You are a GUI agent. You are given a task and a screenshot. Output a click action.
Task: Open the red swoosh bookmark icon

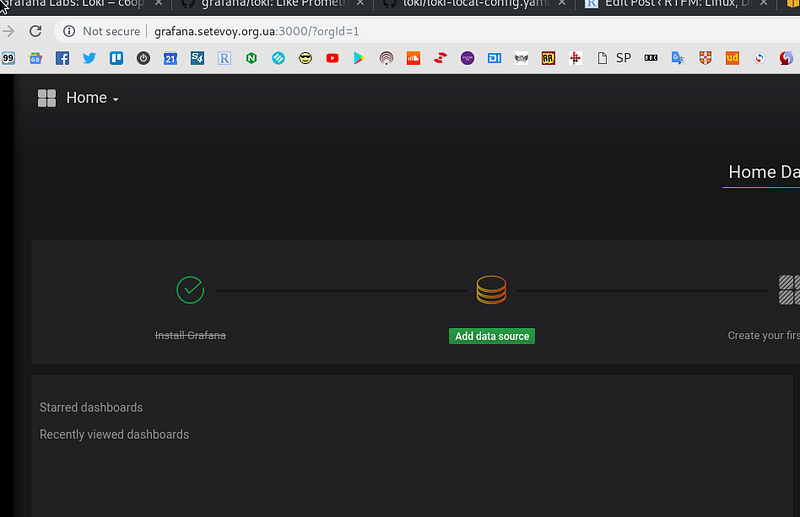(440, 58)
